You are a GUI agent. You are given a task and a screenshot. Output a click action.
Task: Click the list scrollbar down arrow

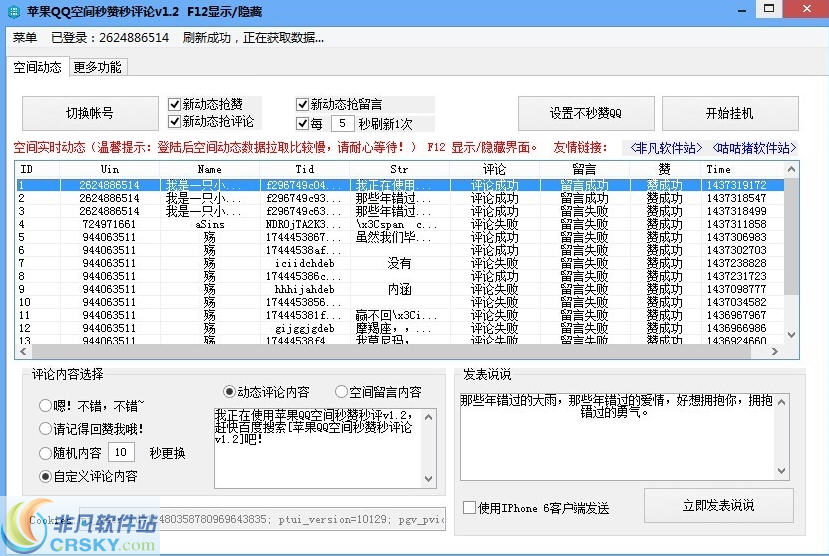point(792,337)
